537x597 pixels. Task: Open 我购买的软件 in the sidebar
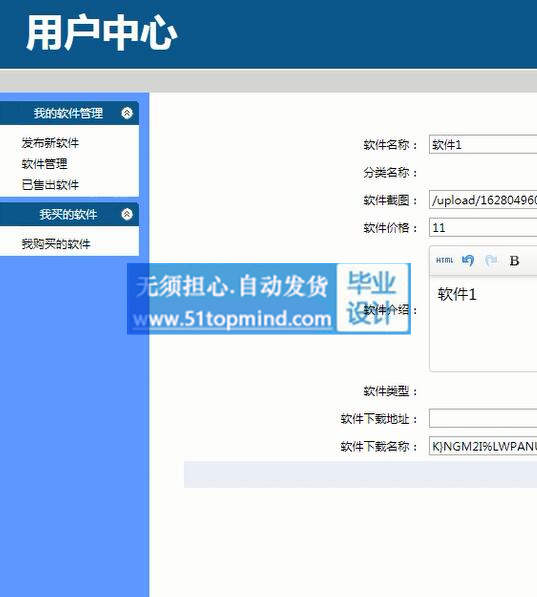[x=56, y=244]
